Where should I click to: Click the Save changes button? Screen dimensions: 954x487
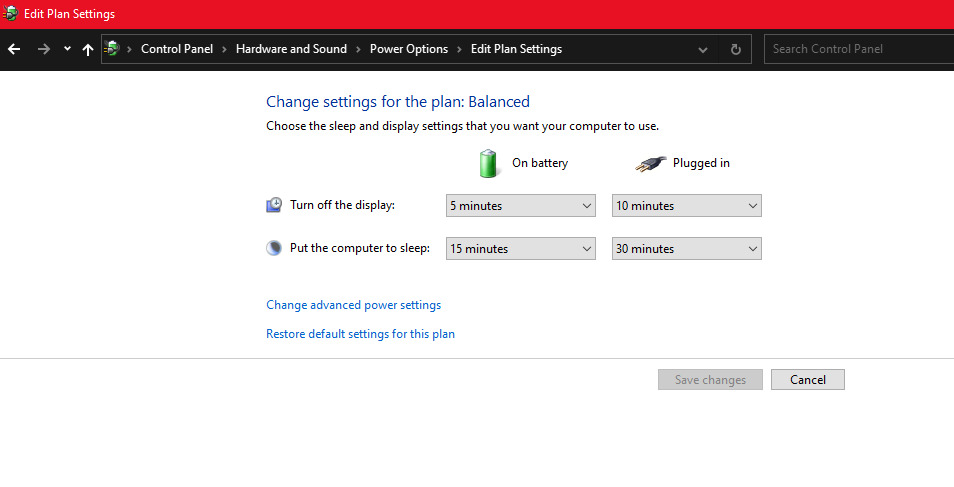(x=710, y=379)
